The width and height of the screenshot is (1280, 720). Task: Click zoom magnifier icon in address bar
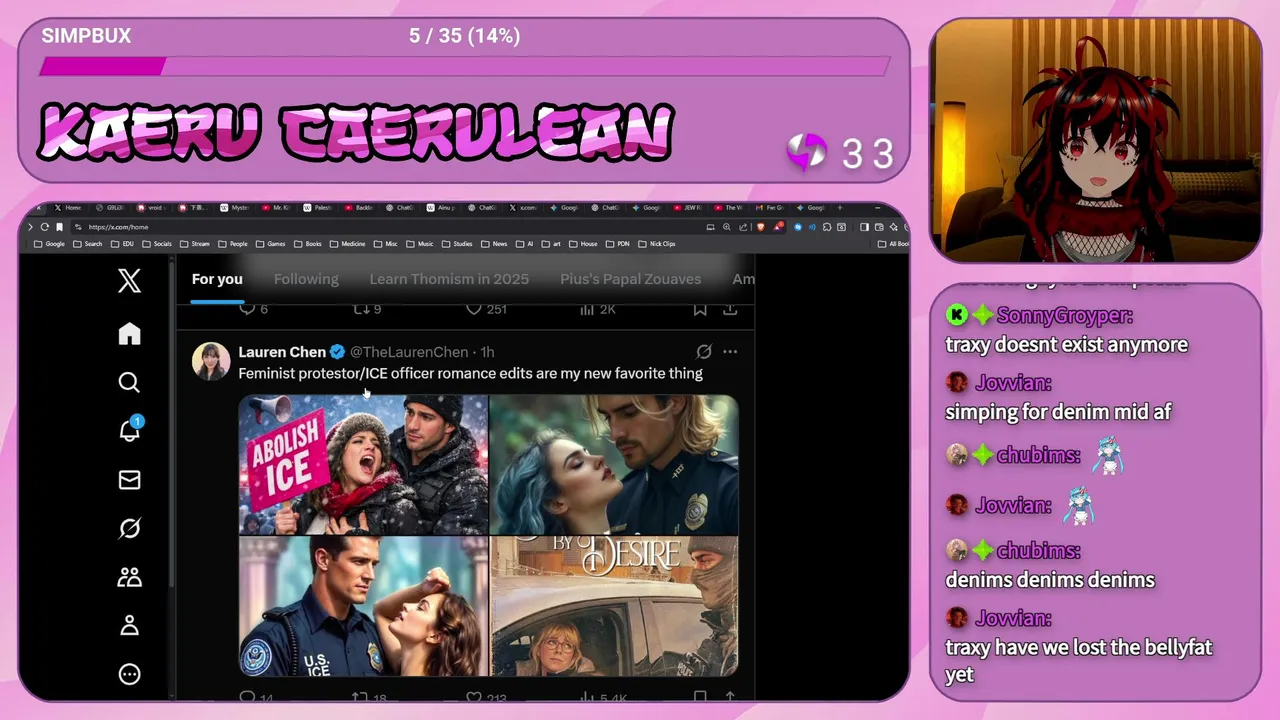tap(727, 227)
